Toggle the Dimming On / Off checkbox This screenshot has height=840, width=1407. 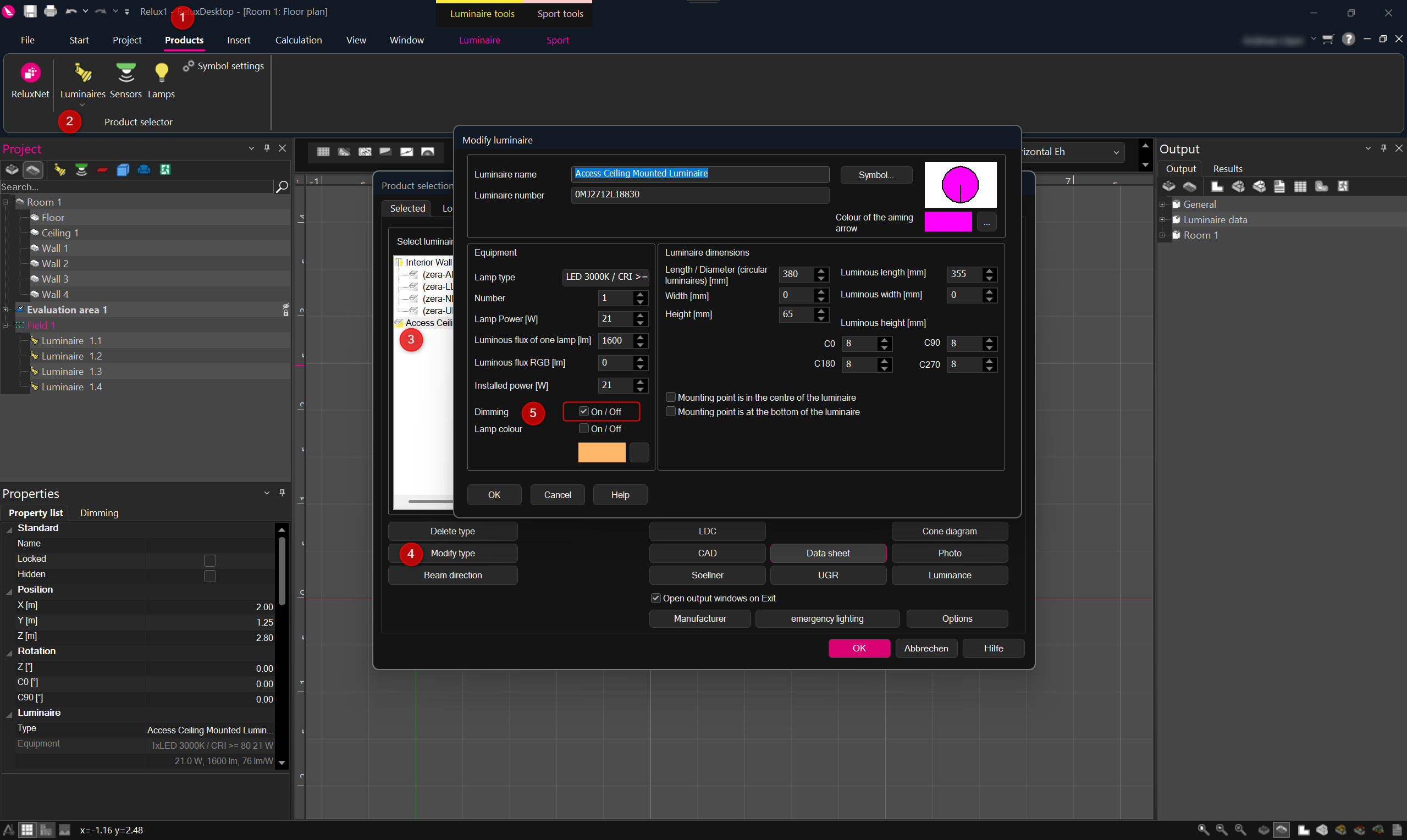coord(583,412)
